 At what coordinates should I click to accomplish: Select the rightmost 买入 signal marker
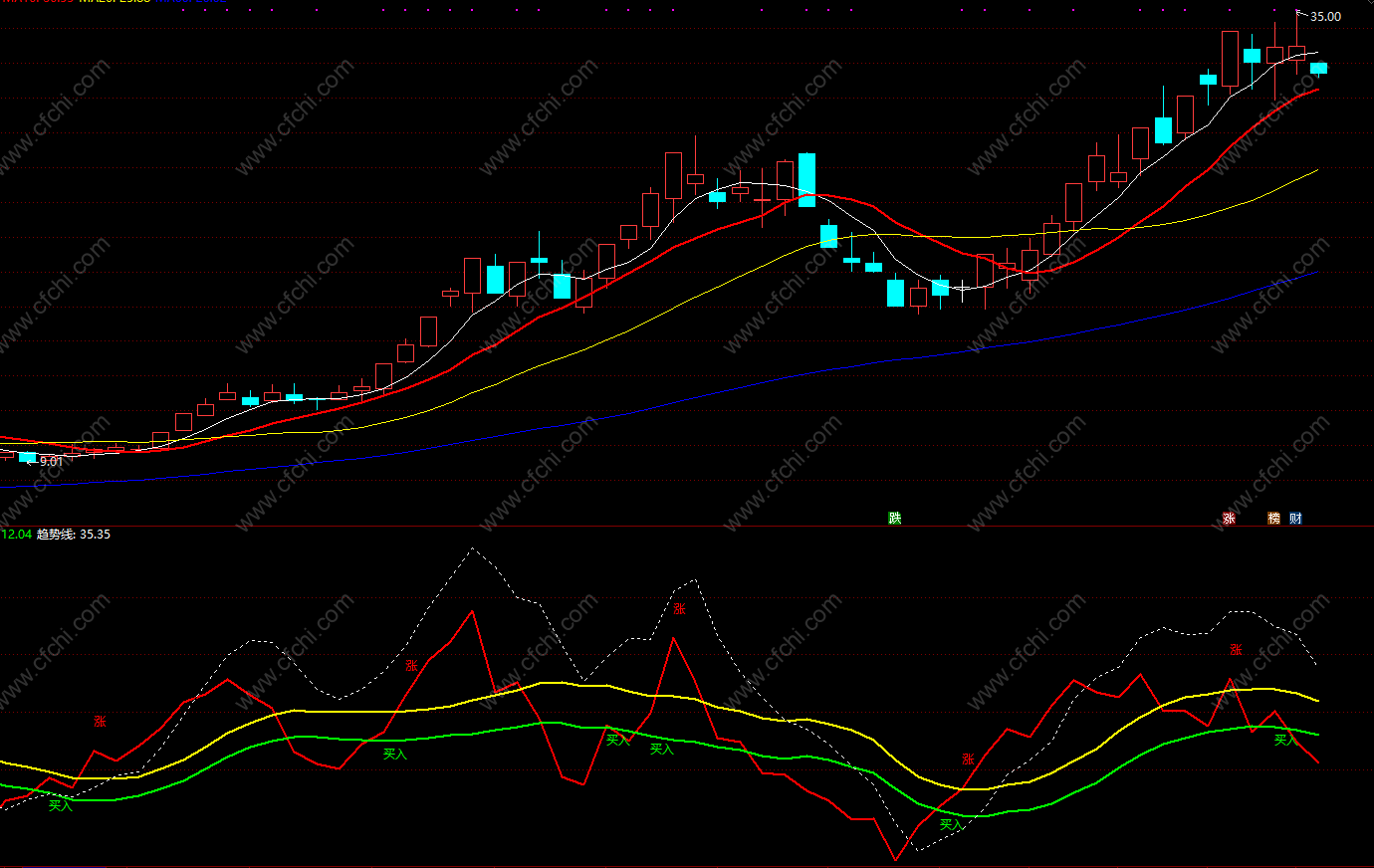tap(1286, 741)
